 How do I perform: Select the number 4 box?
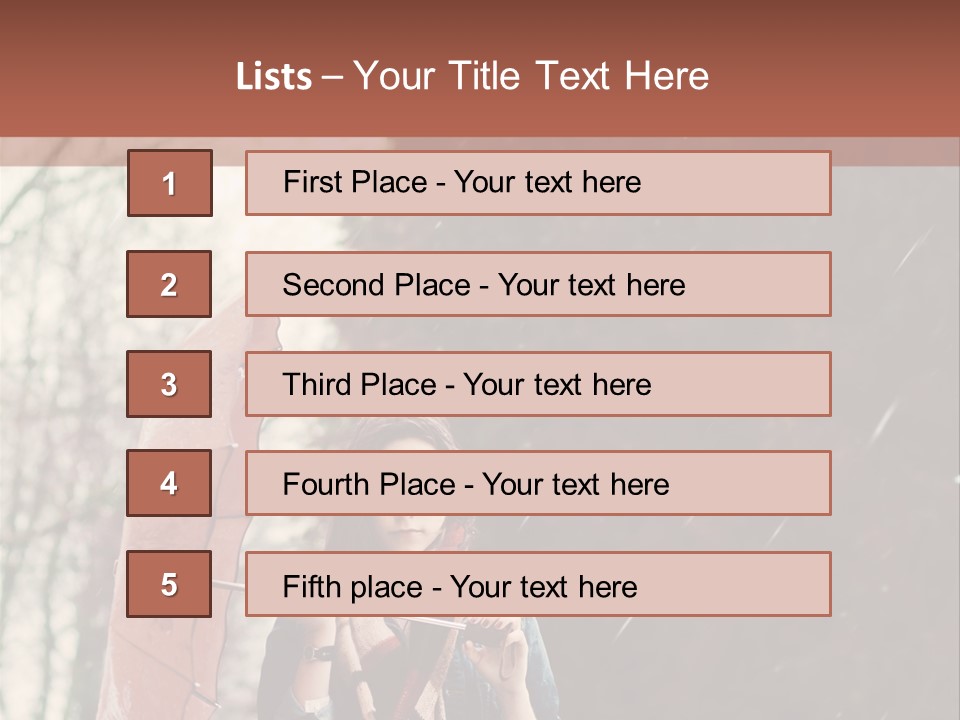click(x=169, y=483)
